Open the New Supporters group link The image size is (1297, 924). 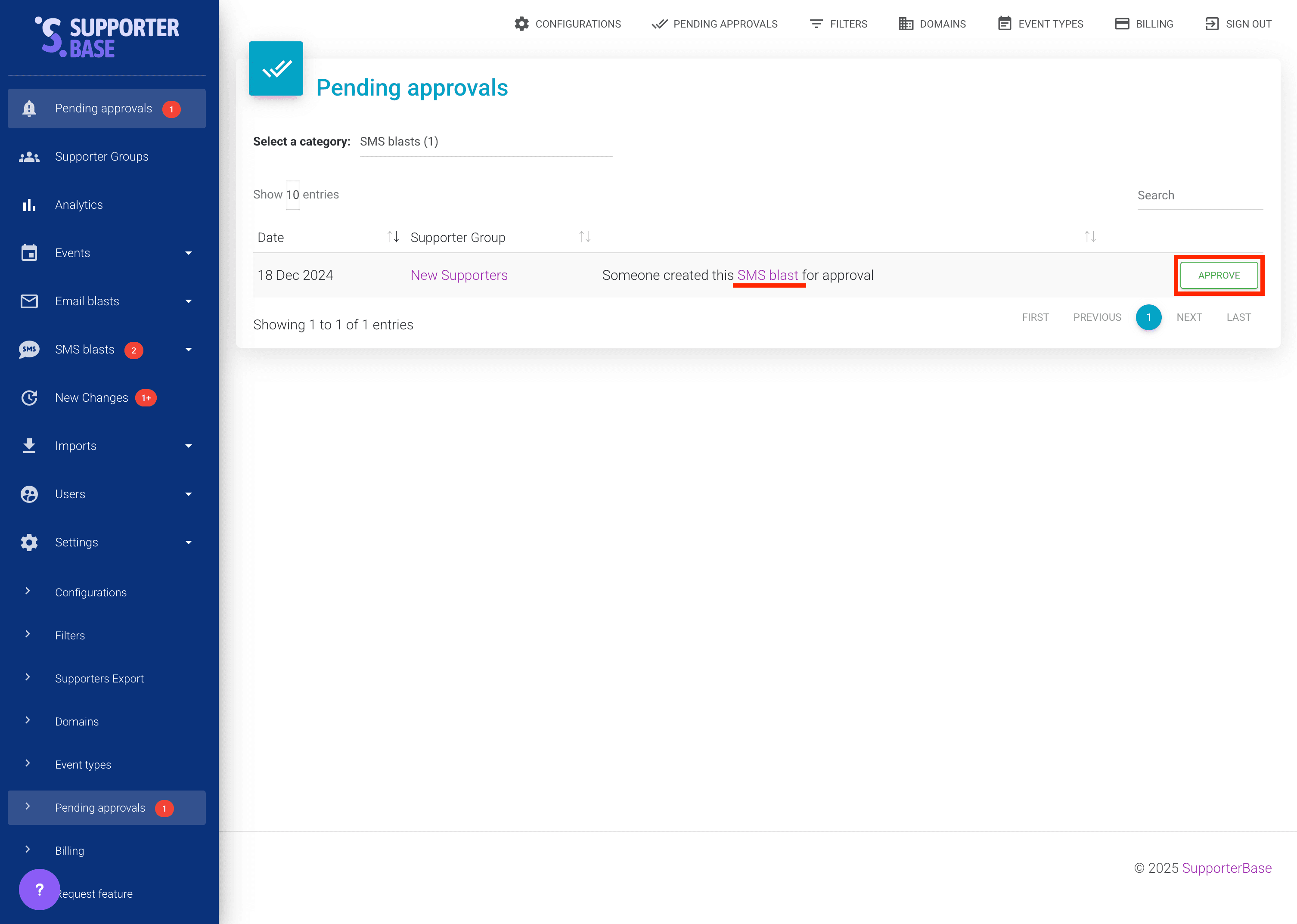[x=459, y=275]
